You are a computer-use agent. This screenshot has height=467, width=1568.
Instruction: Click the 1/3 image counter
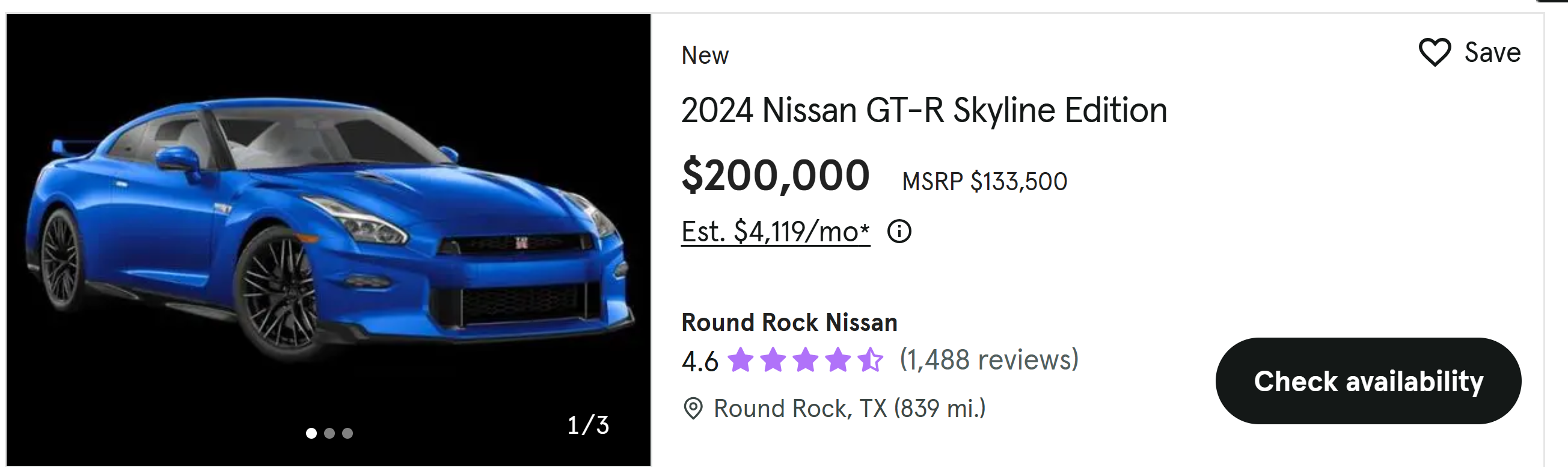(587, 425)
